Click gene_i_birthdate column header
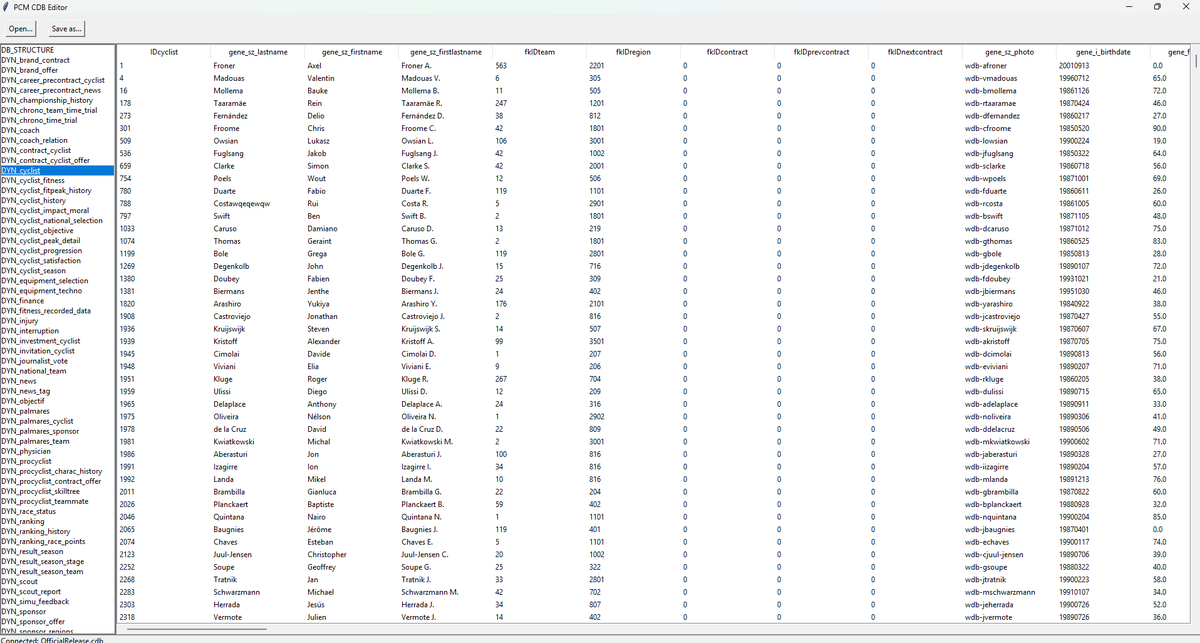The image size is (1200, 643). 1103,51
